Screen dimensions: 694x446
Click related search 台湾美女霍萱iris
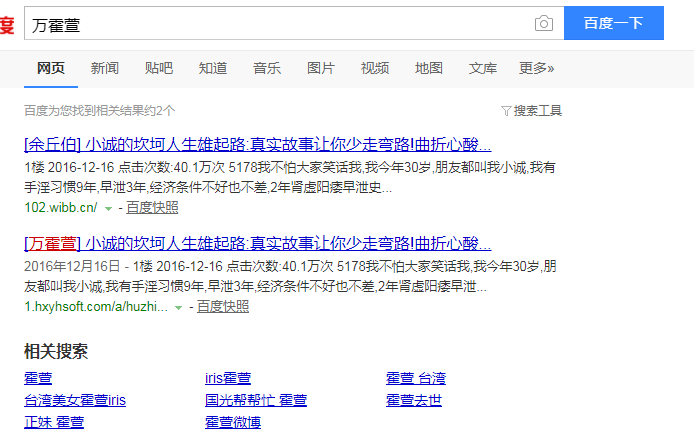[75, 400]
